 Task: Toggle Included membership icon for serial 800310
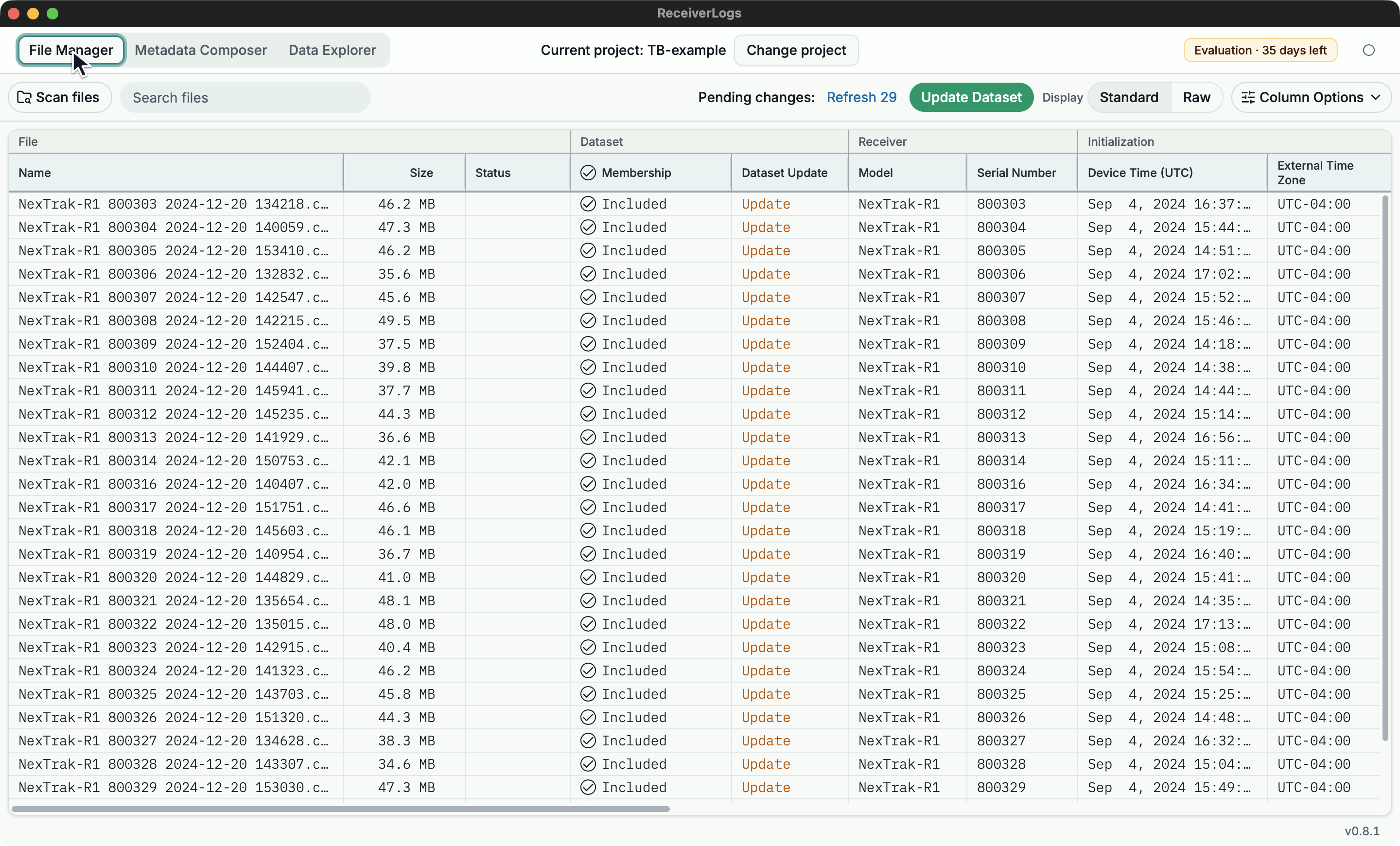click(x=588, y=367)
